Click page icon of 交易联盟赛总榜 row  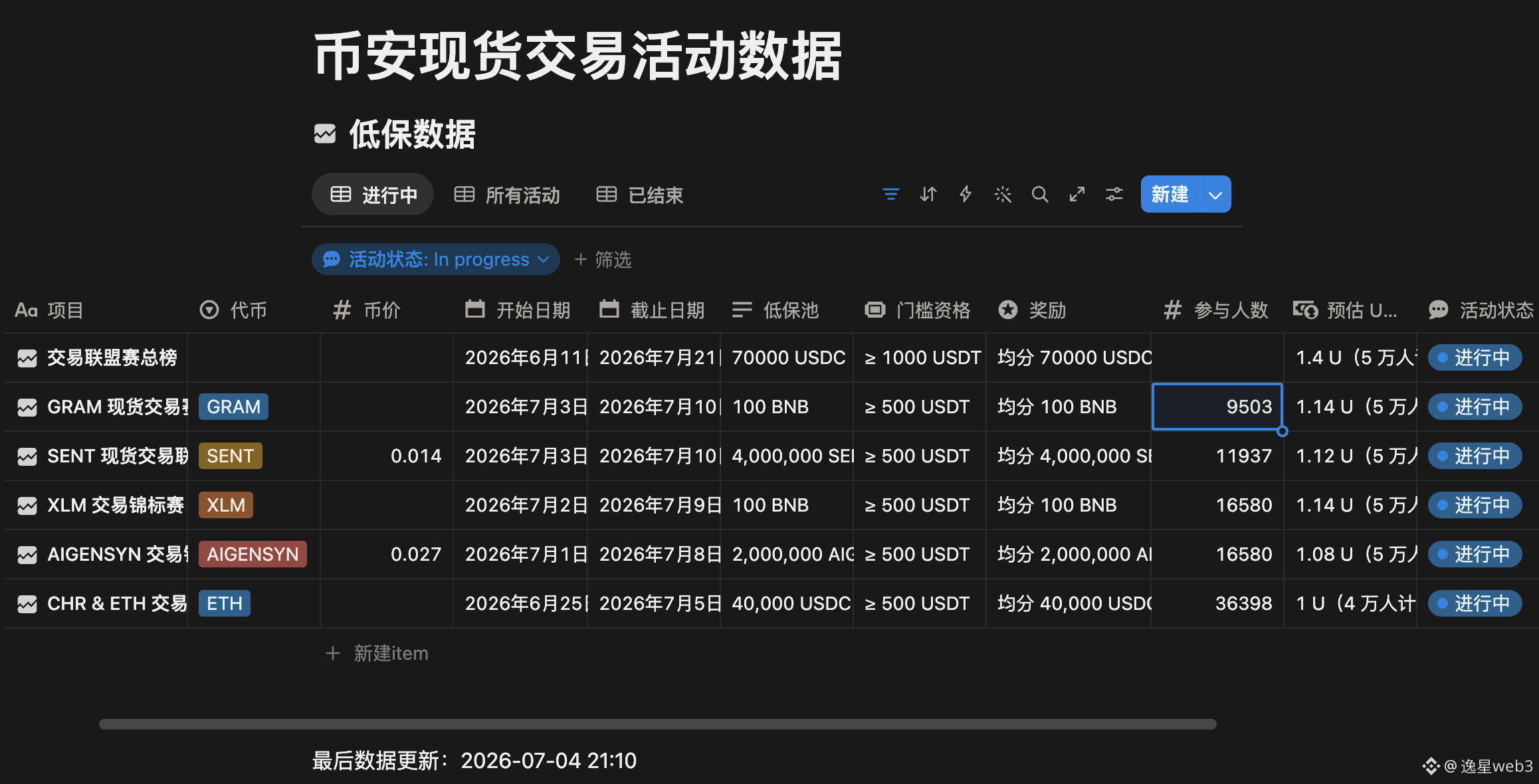(x=27, y=358)
